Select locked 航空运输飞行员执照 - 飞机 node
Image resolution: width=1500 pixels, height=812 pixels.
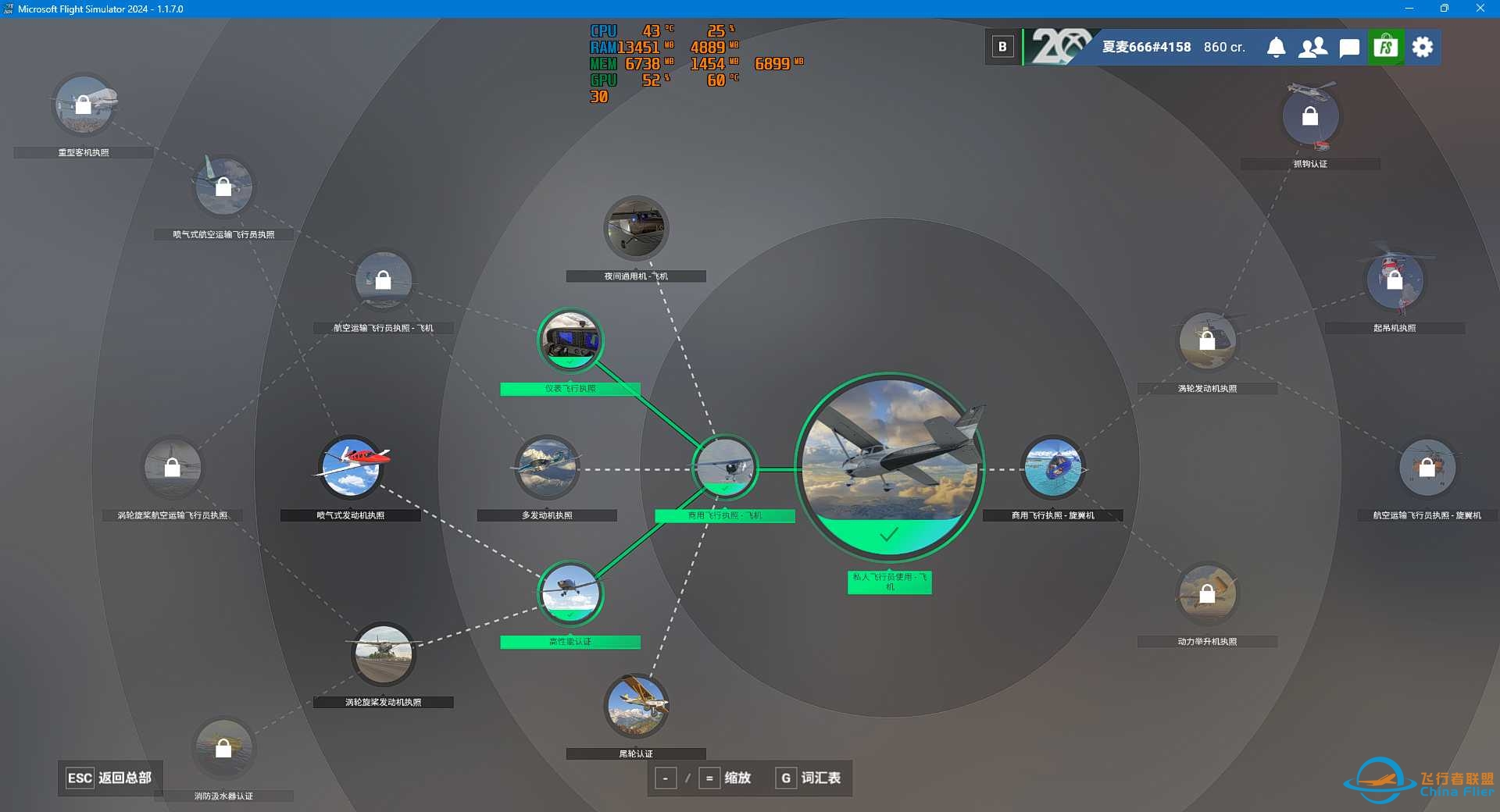coord(383,280)
